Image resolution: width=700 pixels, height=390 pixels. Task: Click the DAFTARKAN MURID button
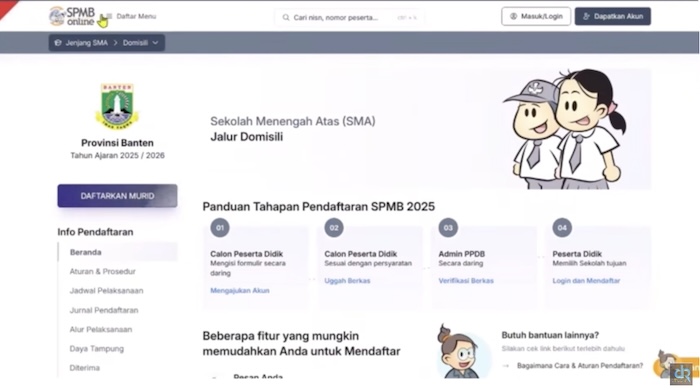(117, 196)
